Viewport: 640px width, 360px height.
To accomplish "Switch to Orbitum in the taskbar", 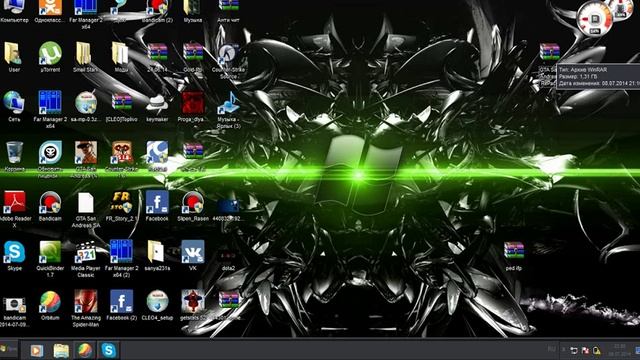I will (84, 350).
